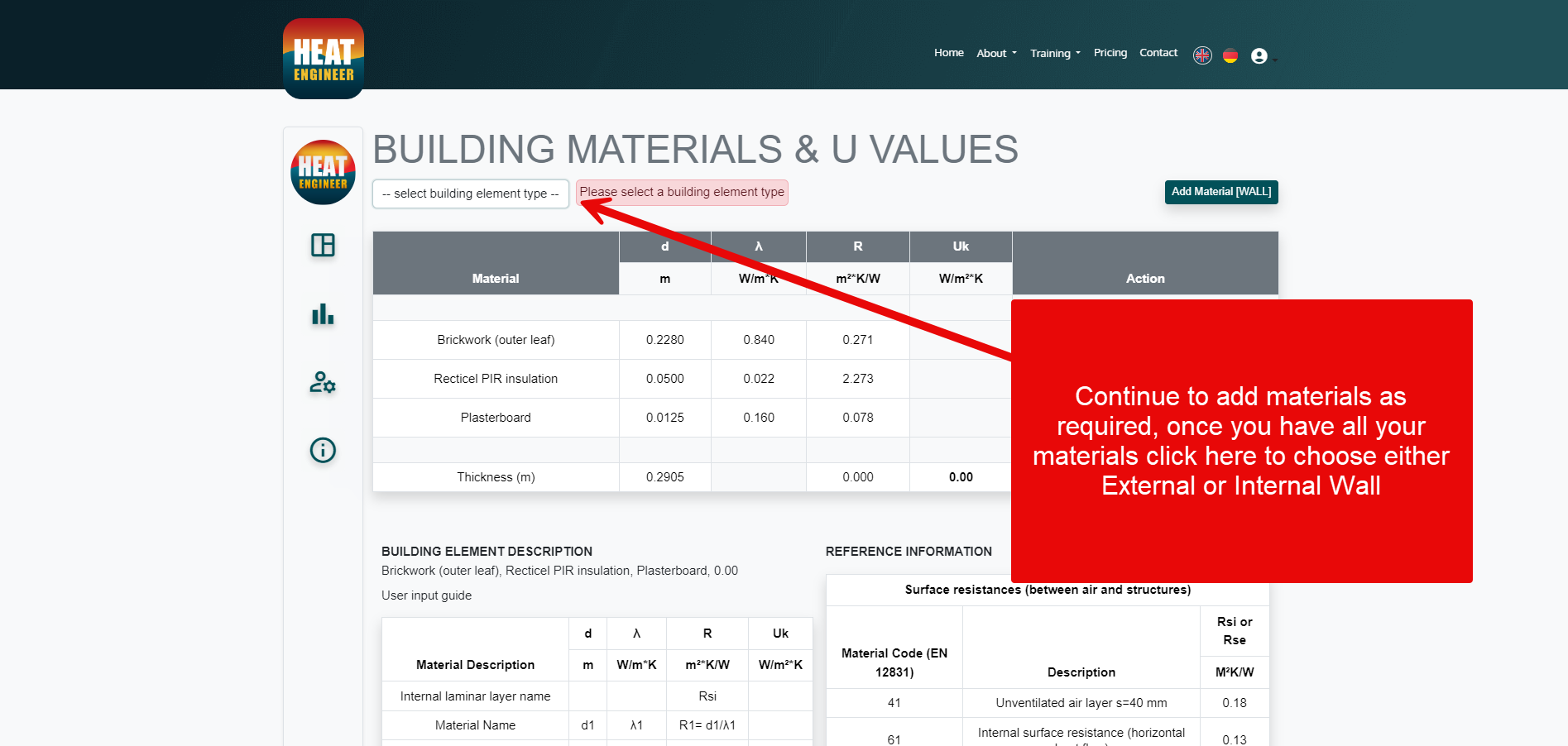1568x746 pixels.
Task: Open the layout/dashboard panel in sidebar
Action: [323, 246]
